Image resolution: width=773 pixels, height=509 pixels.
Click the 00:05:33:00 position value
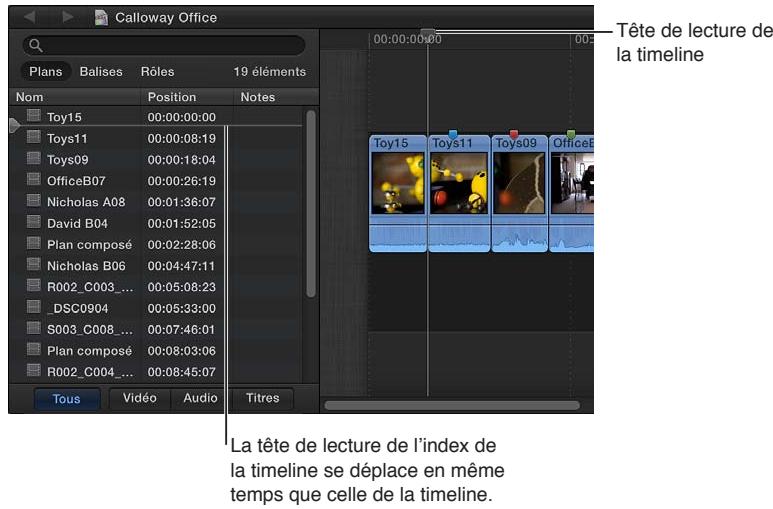click(x=181, y=308)
